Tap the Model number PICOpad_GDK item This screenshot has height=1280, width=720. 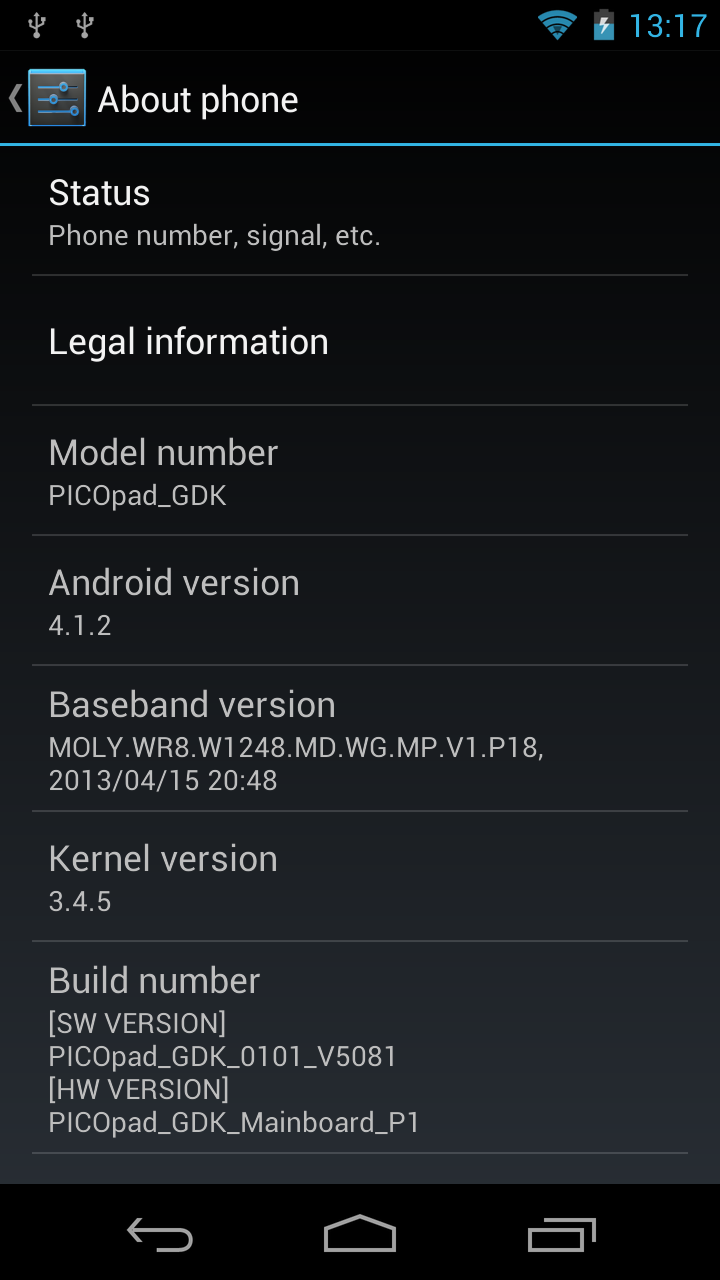tap(360, 471)
